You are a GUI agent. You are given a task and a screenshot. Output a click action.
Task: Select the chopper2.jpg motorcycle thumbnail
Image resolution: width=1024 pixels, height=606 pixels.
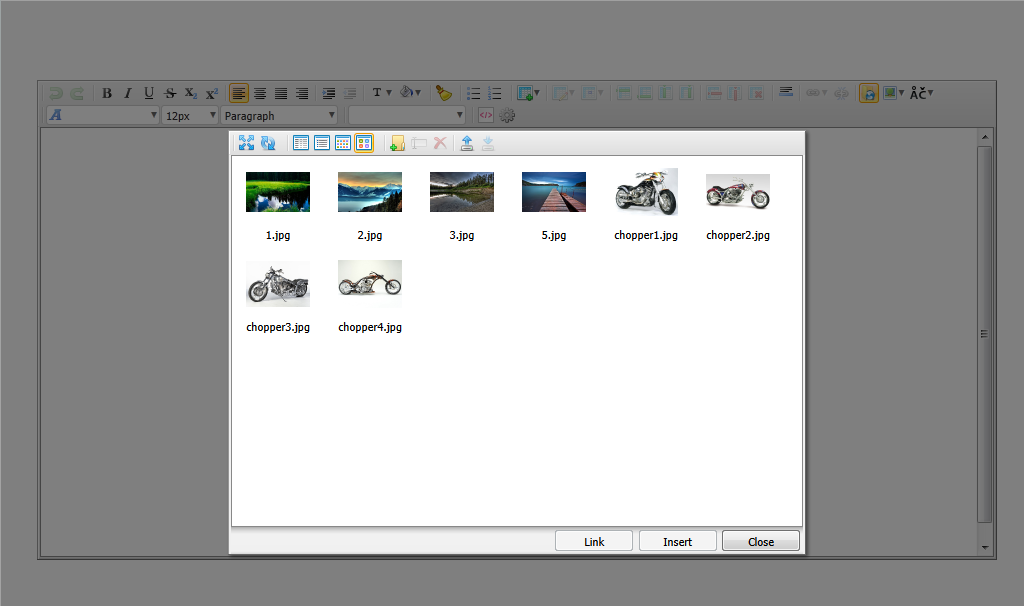738,192
